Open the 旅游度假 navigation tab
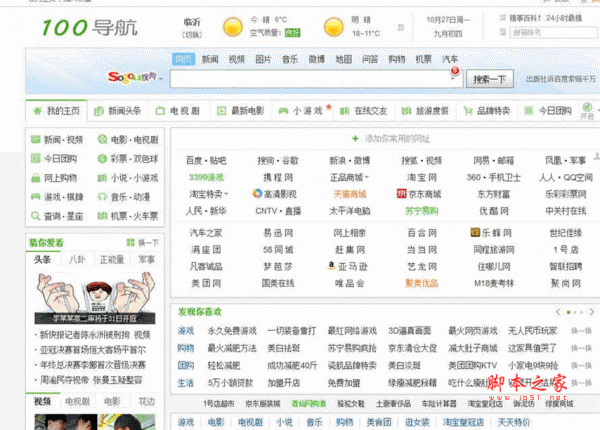Viewport: 600px width, 430px height. 425,111
